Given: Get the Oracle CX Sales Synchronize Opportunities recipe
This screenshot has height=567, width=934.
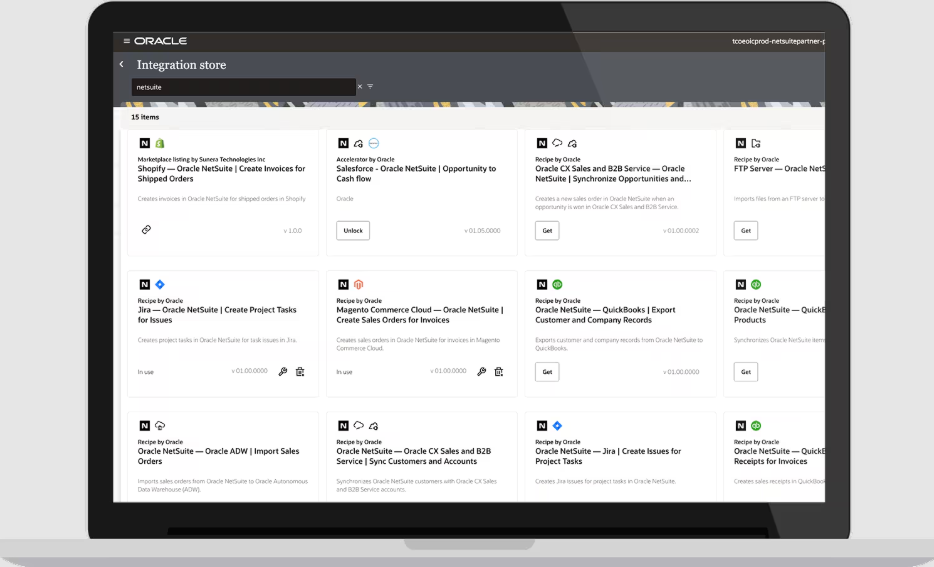Looking at the screenshot, I should tap(547, 230).
